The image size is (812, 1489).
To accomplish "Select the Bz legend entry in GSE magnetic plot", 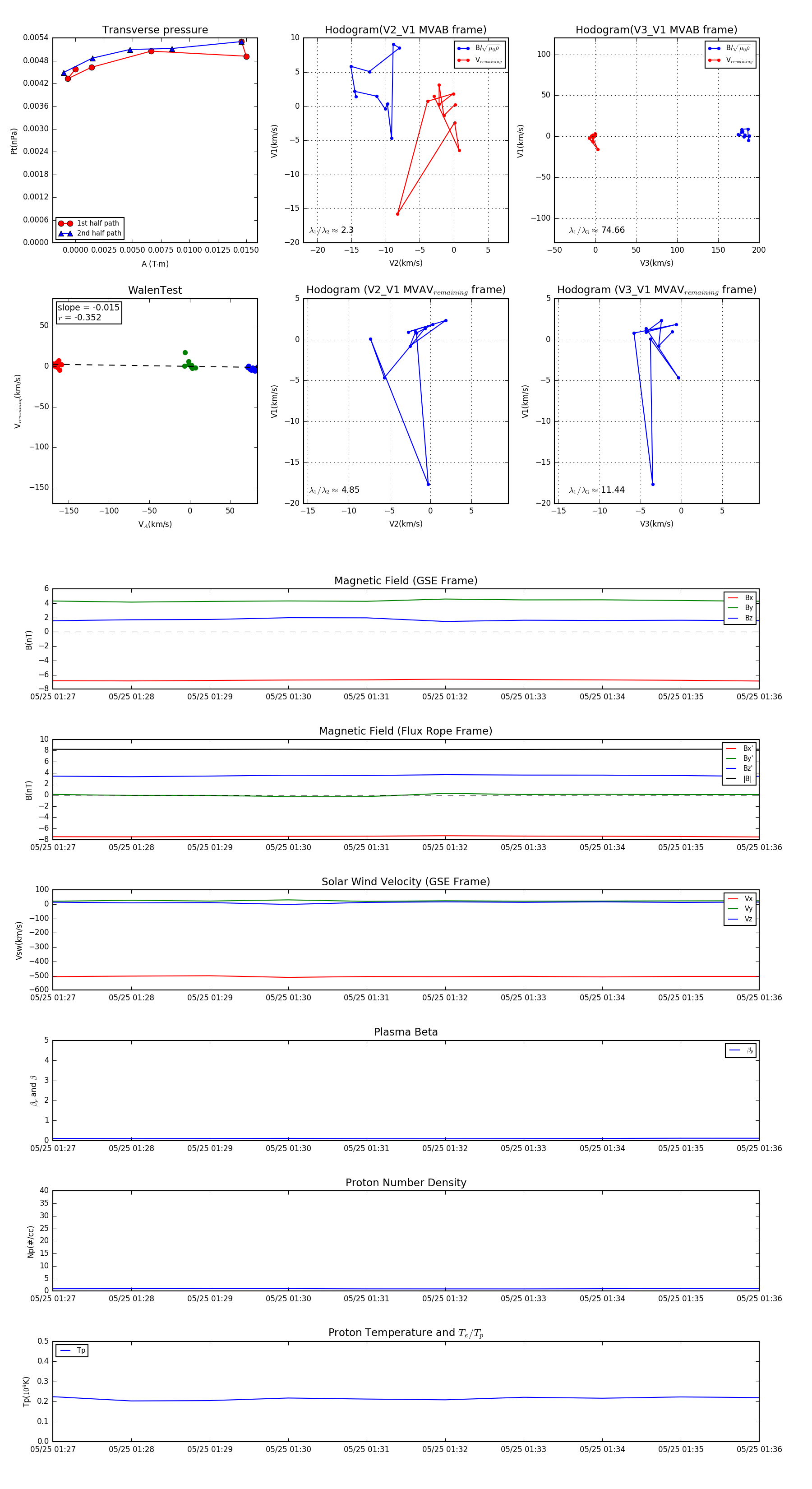I will click(740, 618).
